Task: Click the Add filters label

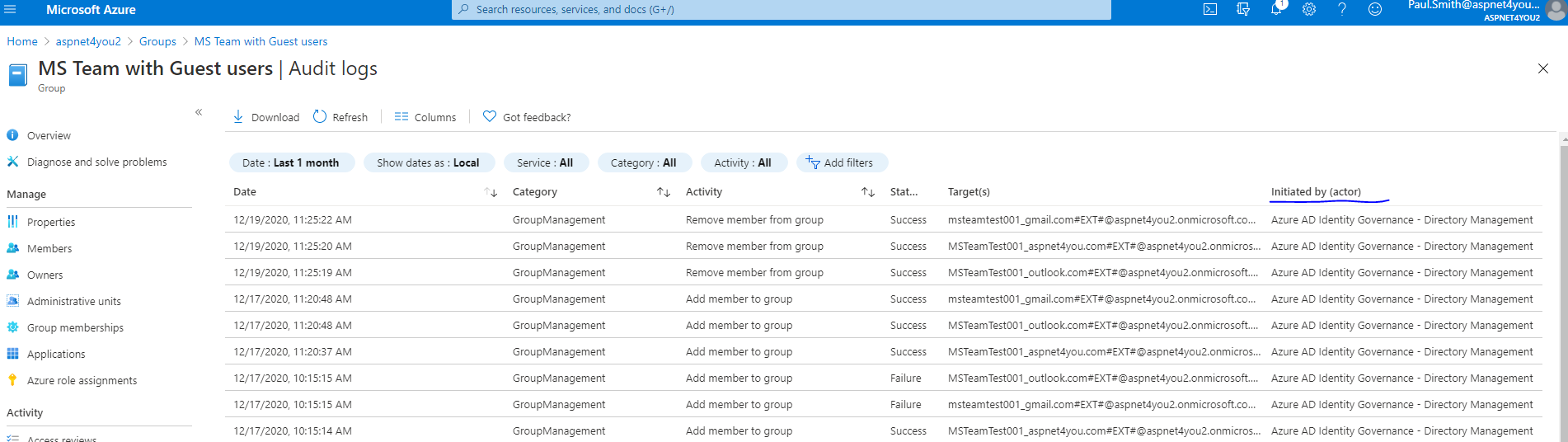Action: (848, 162)
